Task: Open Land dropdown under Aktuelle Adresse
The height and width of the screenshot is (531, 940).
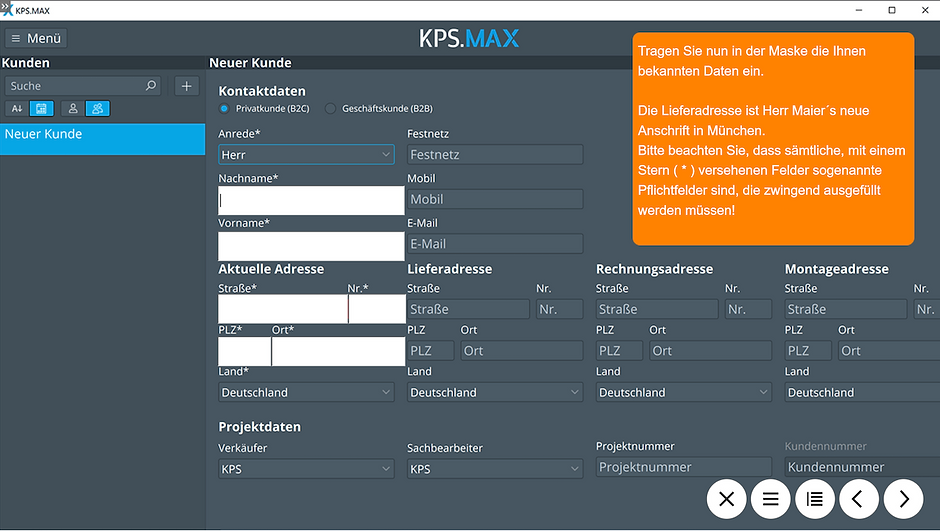Action: pos(306,393)
